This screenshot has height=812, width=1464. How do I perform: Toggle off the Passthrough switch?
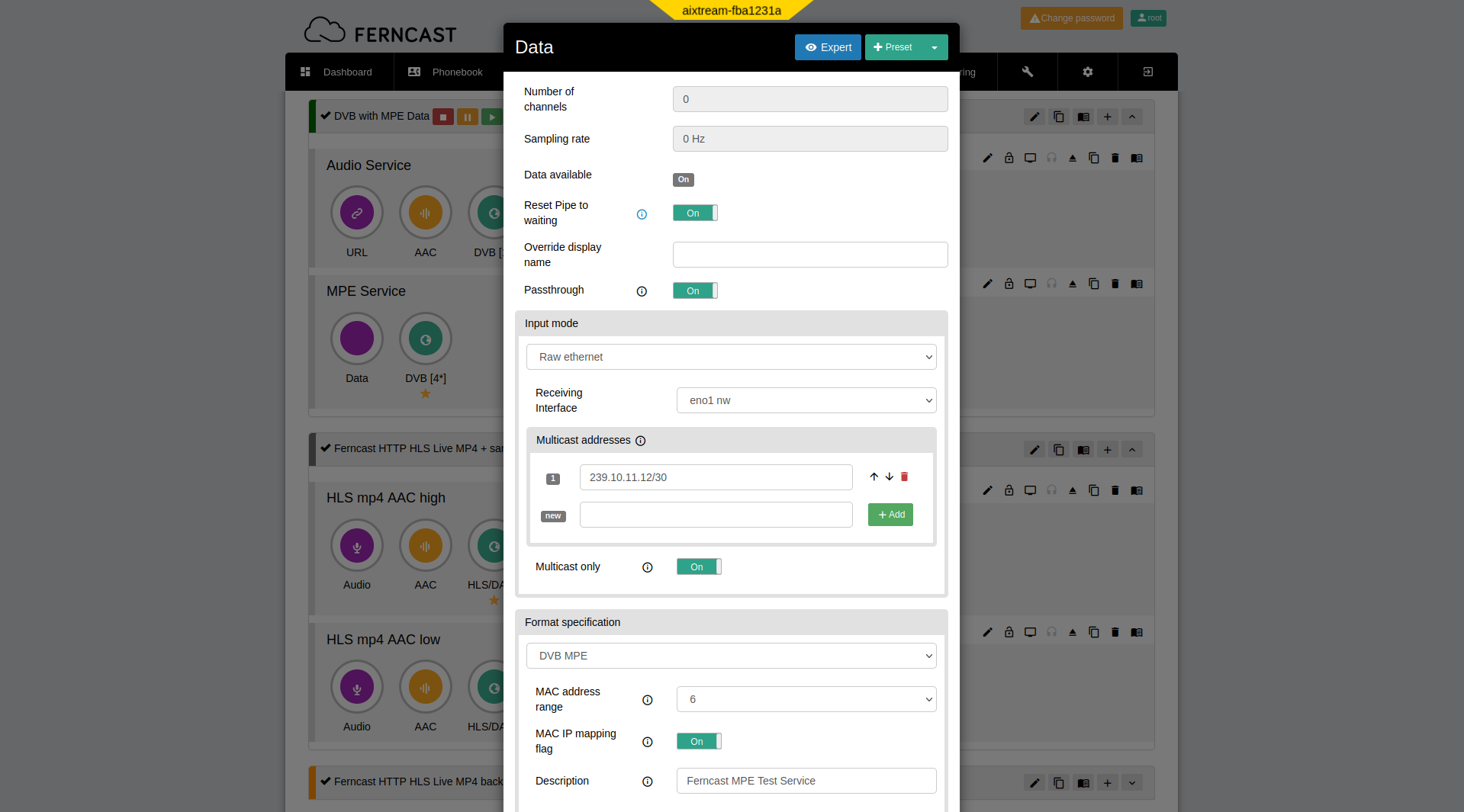[x=694, y=290]
